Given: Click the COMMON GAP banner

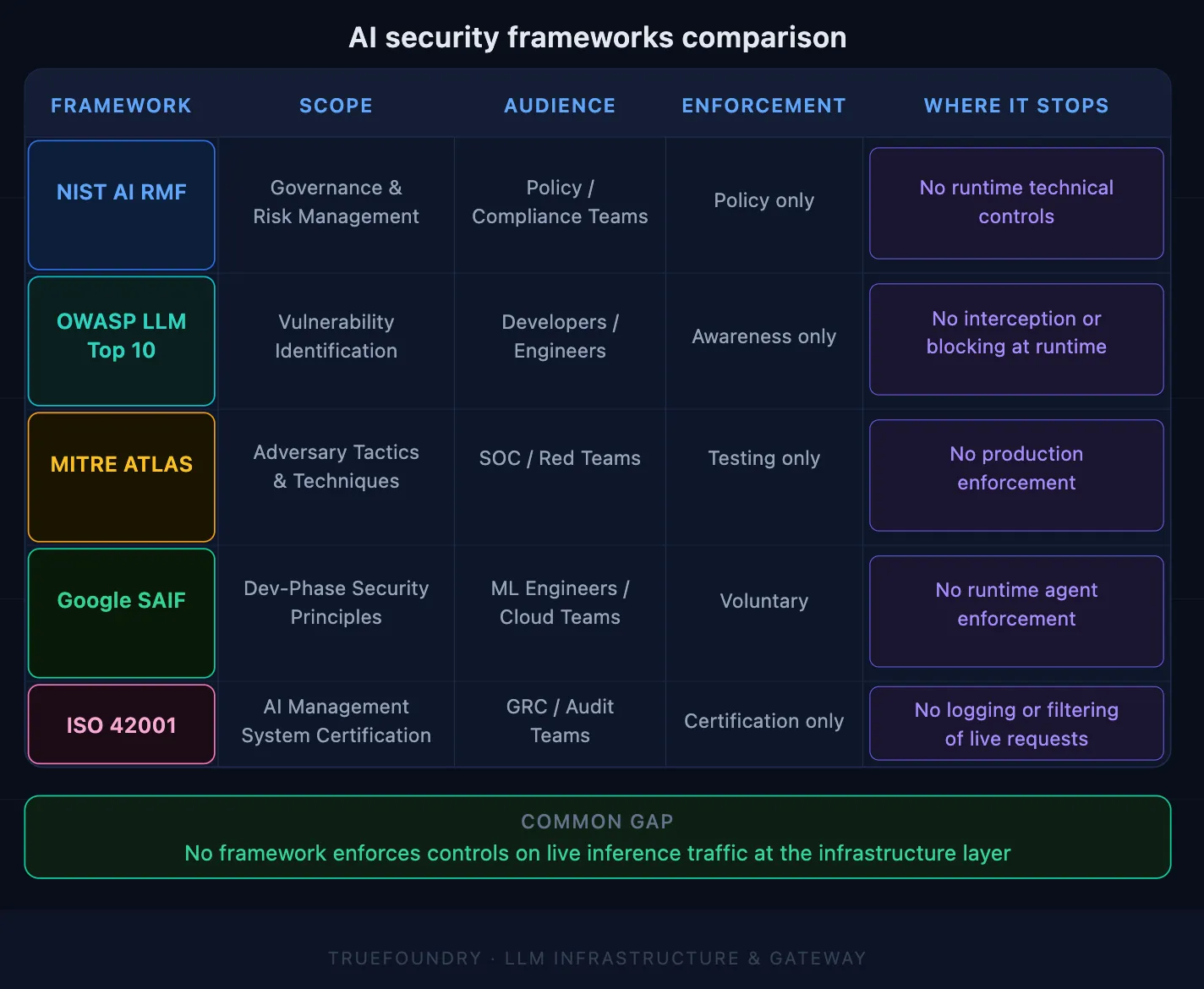Looking at the screenshot, I should tap(598, 837).
